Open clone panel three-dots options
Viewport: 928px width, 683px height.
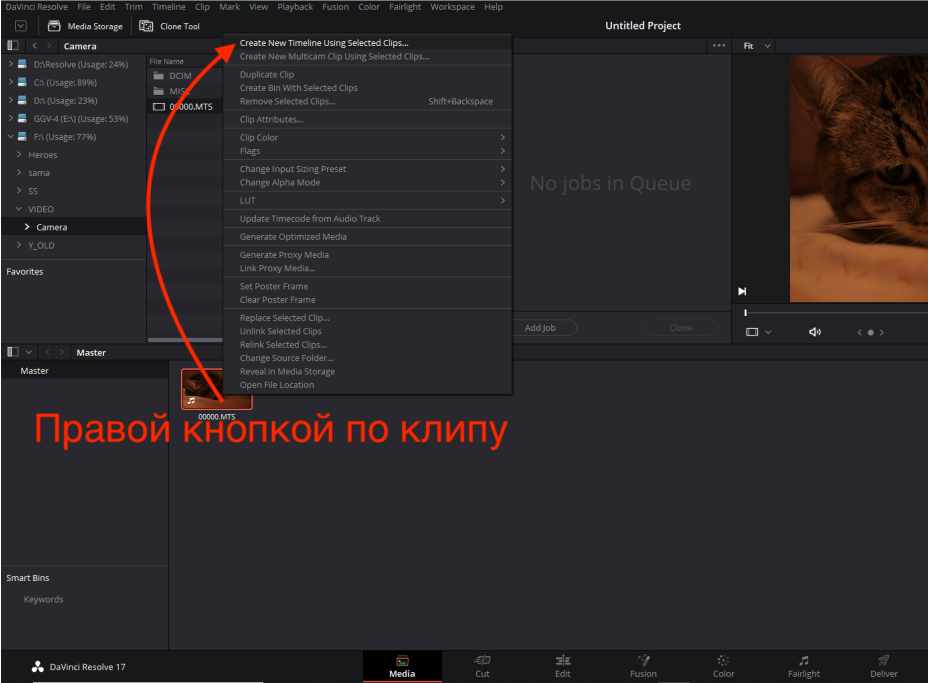pyautogui.click(x=719, y=46)
